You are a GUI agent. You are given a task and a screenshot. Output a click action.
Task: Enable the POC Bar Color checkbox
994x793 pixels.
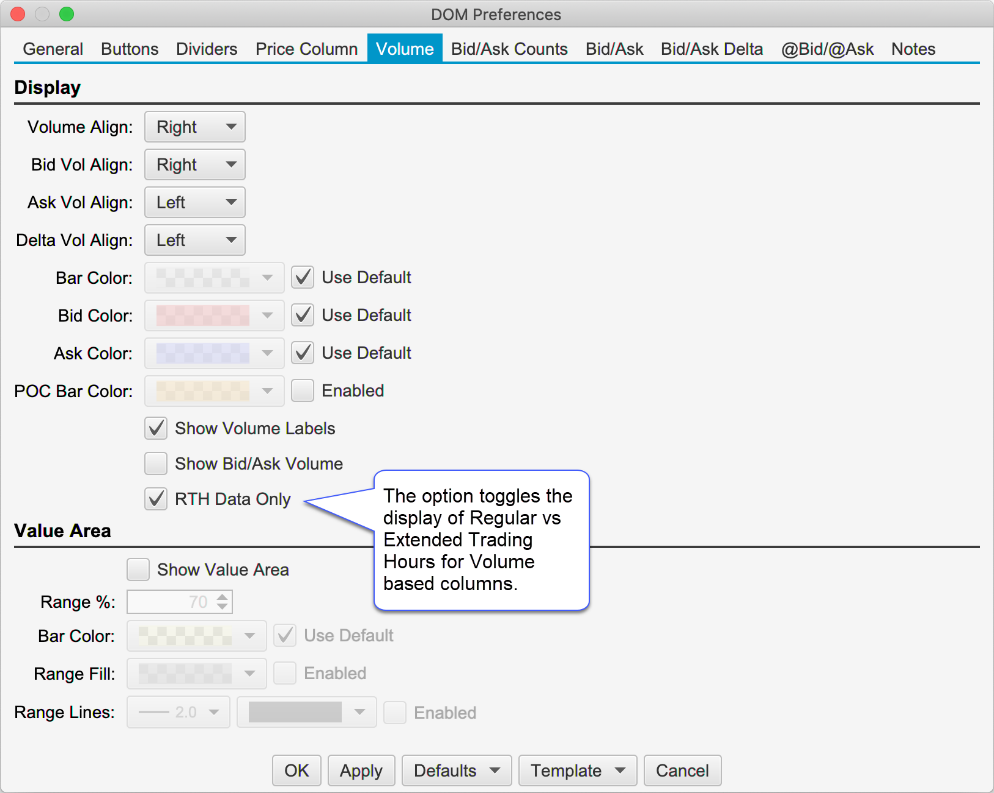[x=303, y=391]
